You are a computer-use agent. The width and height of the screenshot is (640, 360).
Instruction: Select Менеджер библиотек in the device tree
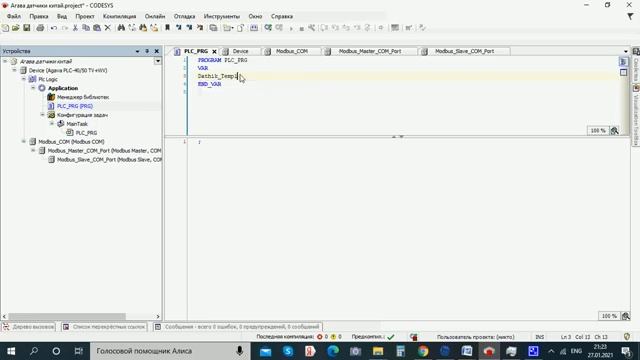point(83,97)
